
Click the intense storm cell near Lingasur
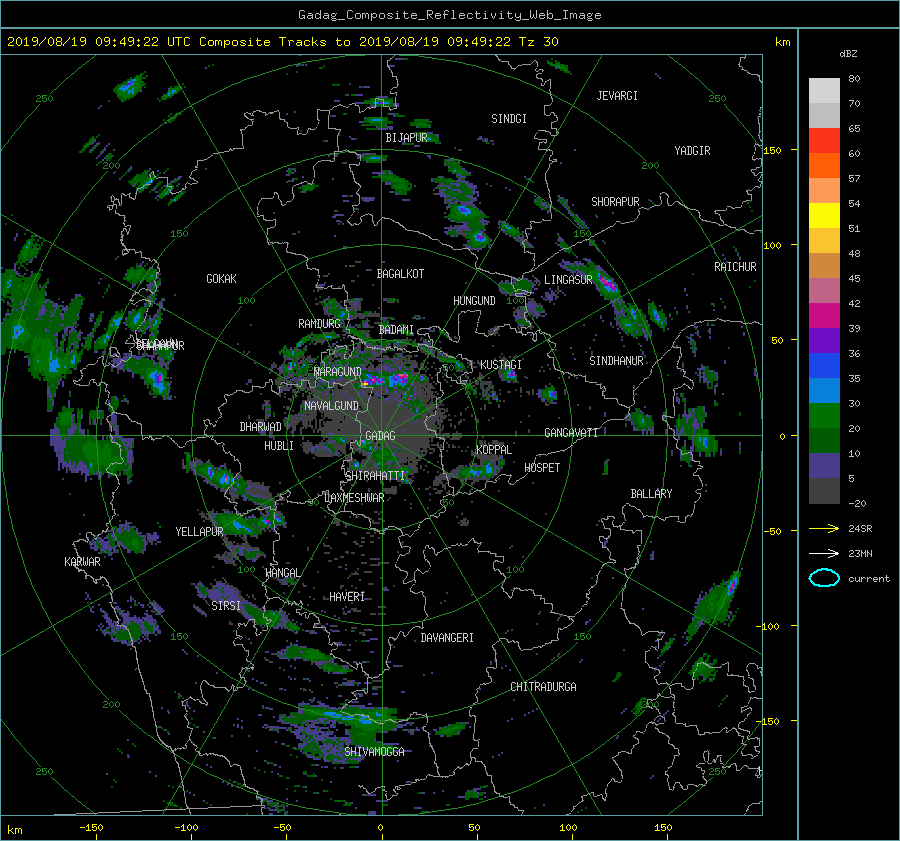(x=607, y=283)
